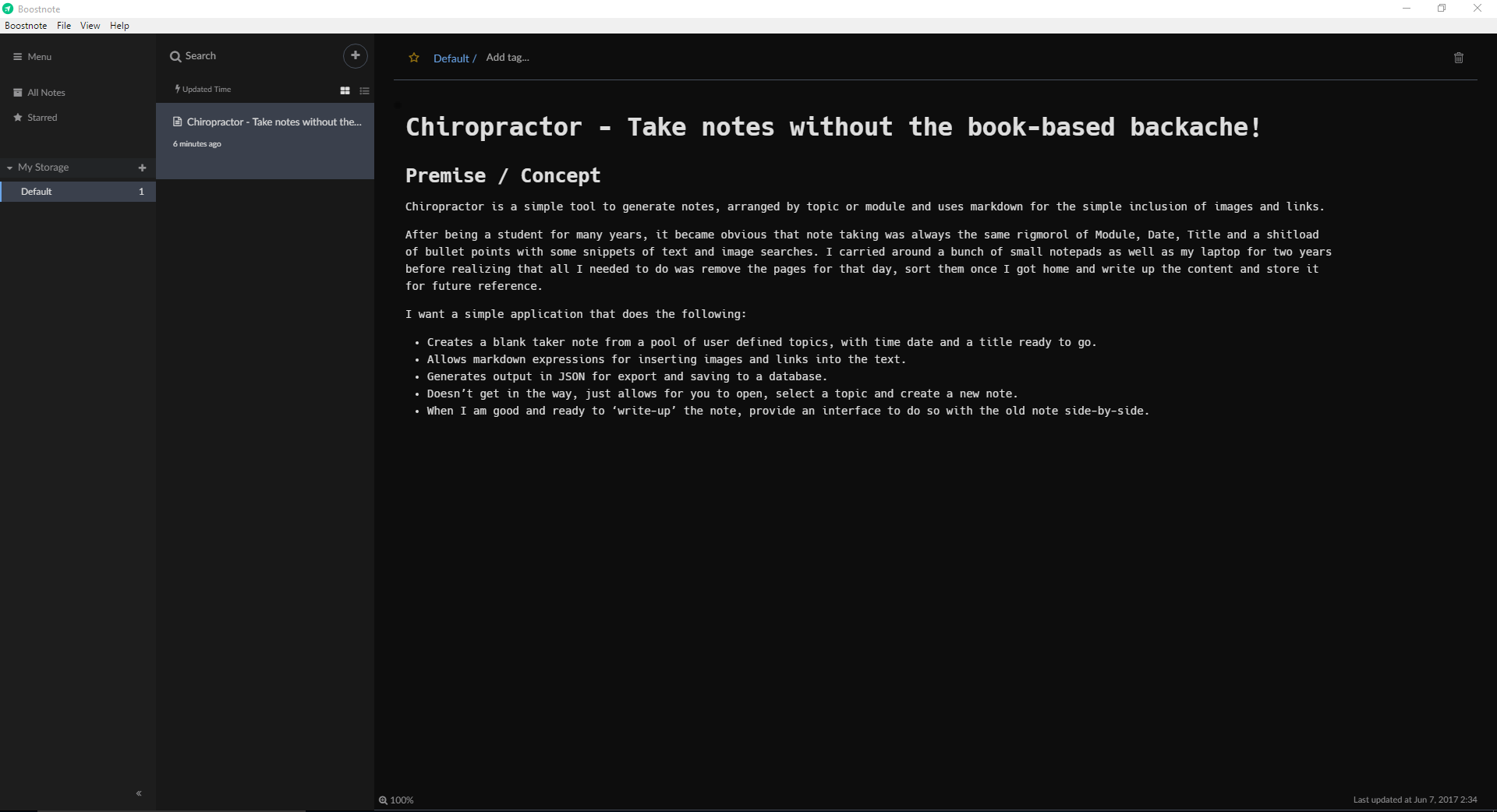Open the Chiropractor note in list
The width and height of the screenshot is (1497, 812).
(265, 141)
